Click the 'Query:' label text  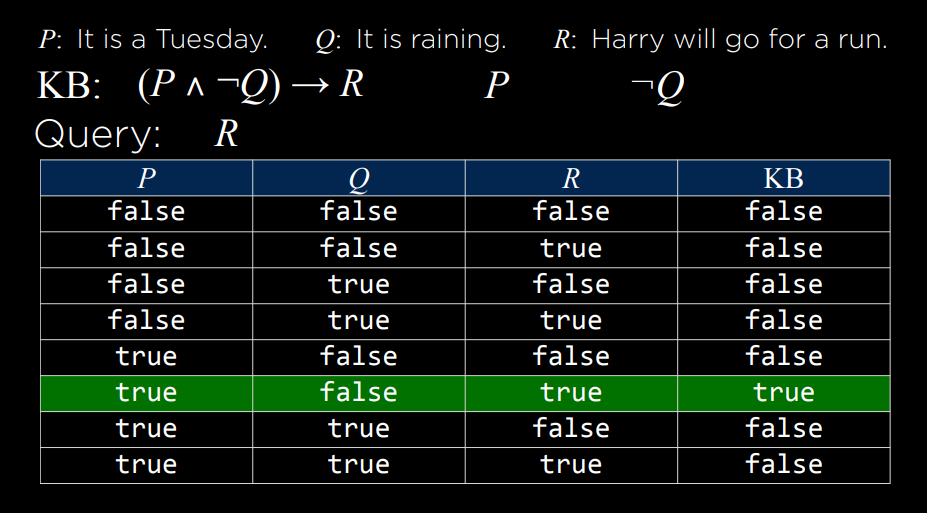pyautogui.click(x=98, y=134)
